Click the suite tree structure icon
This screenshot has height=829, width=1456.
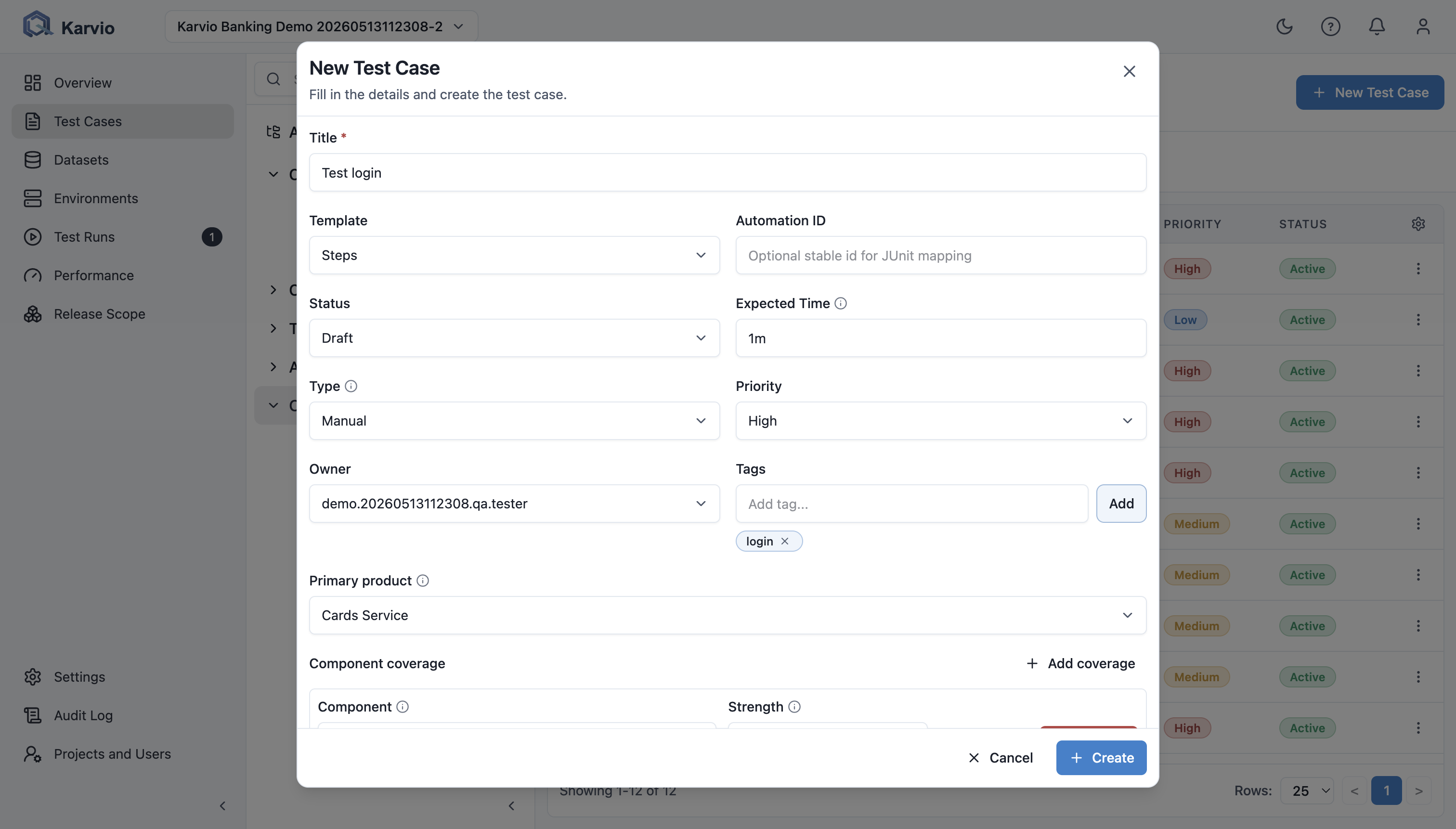tap(273, 132)
